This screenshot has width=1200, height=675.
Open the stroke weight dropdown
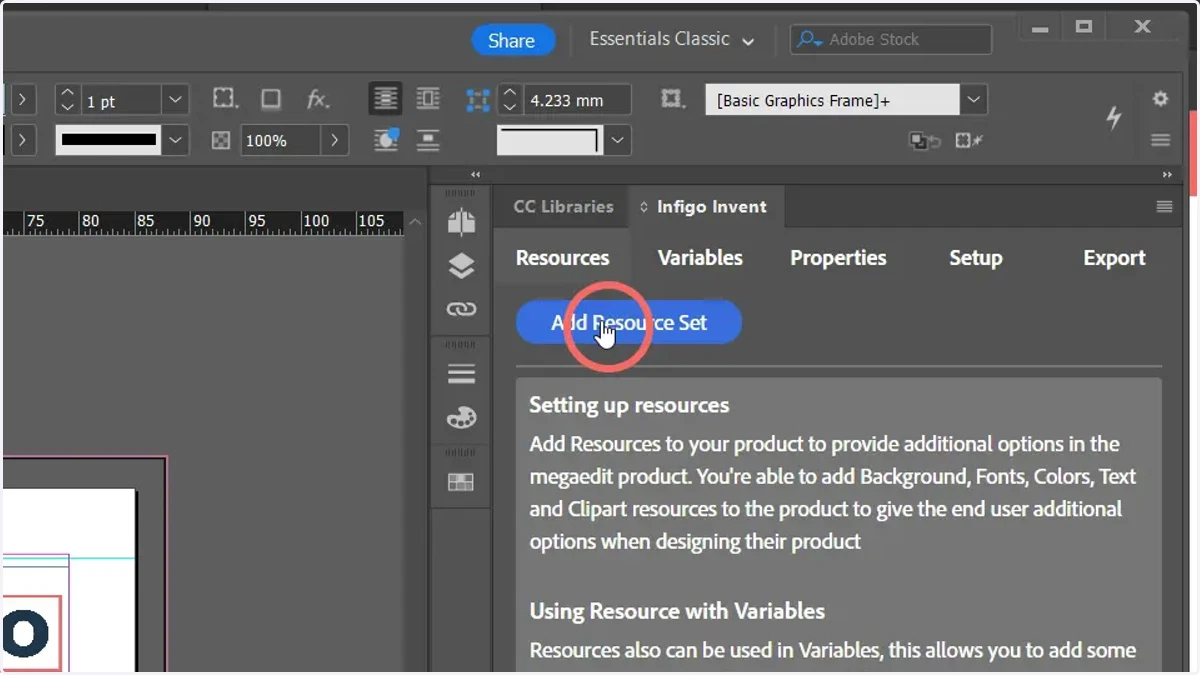175,100
